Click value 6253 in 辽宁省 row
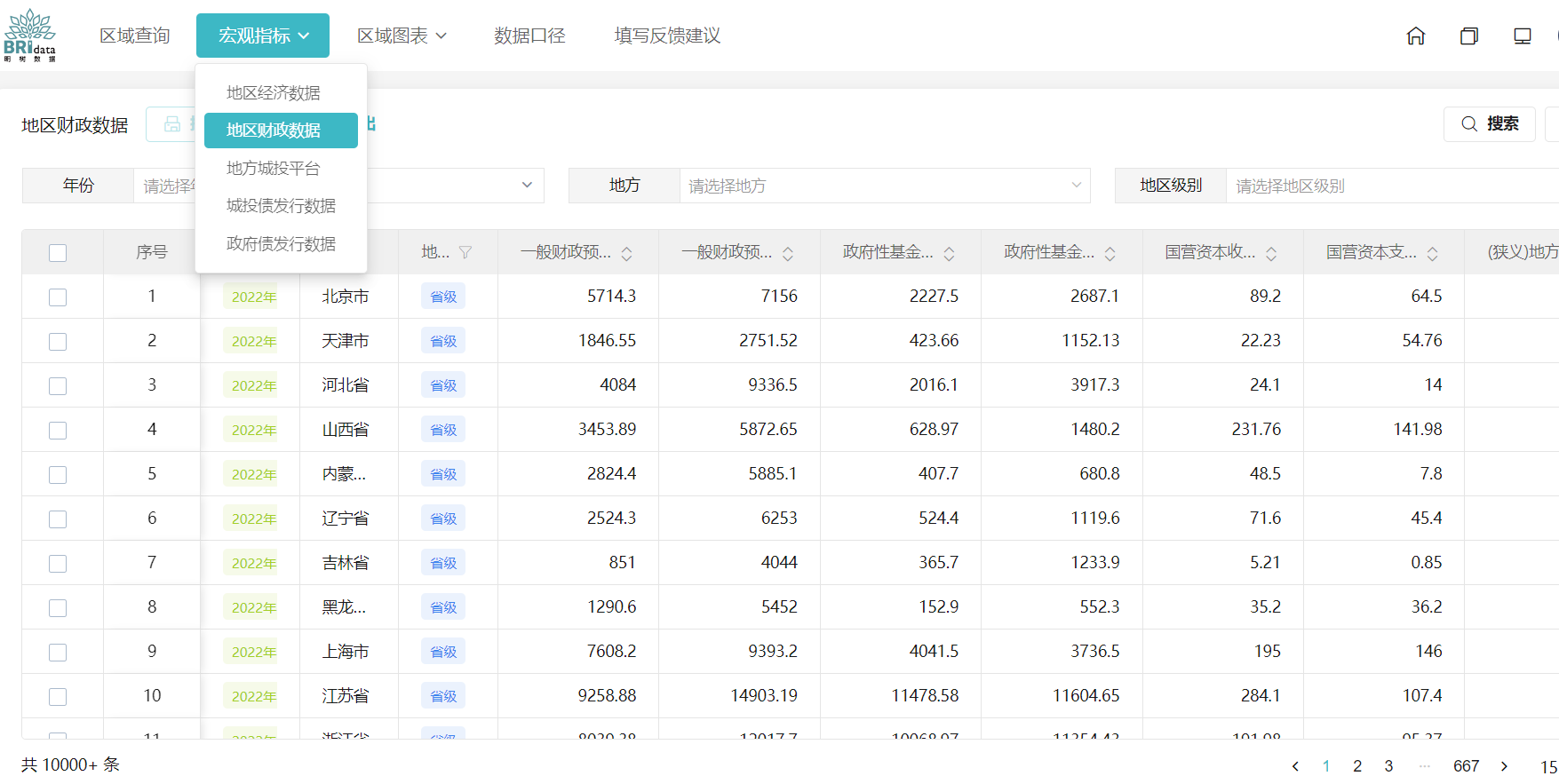Screen dimensions: 1559x784 coord(779,519)
